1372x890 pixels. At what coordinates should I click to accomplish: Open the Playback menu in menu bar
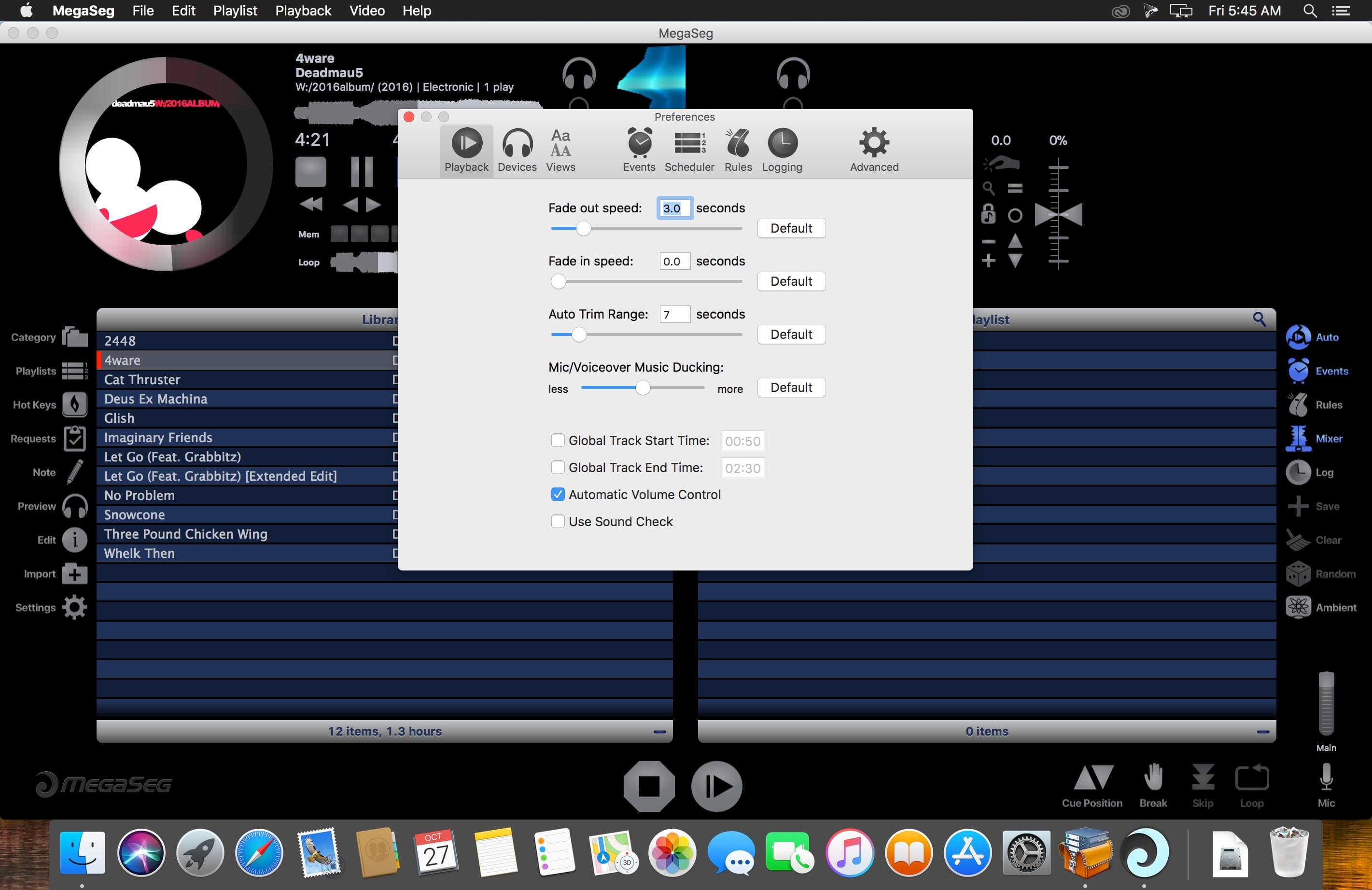(x=303, y=11)
